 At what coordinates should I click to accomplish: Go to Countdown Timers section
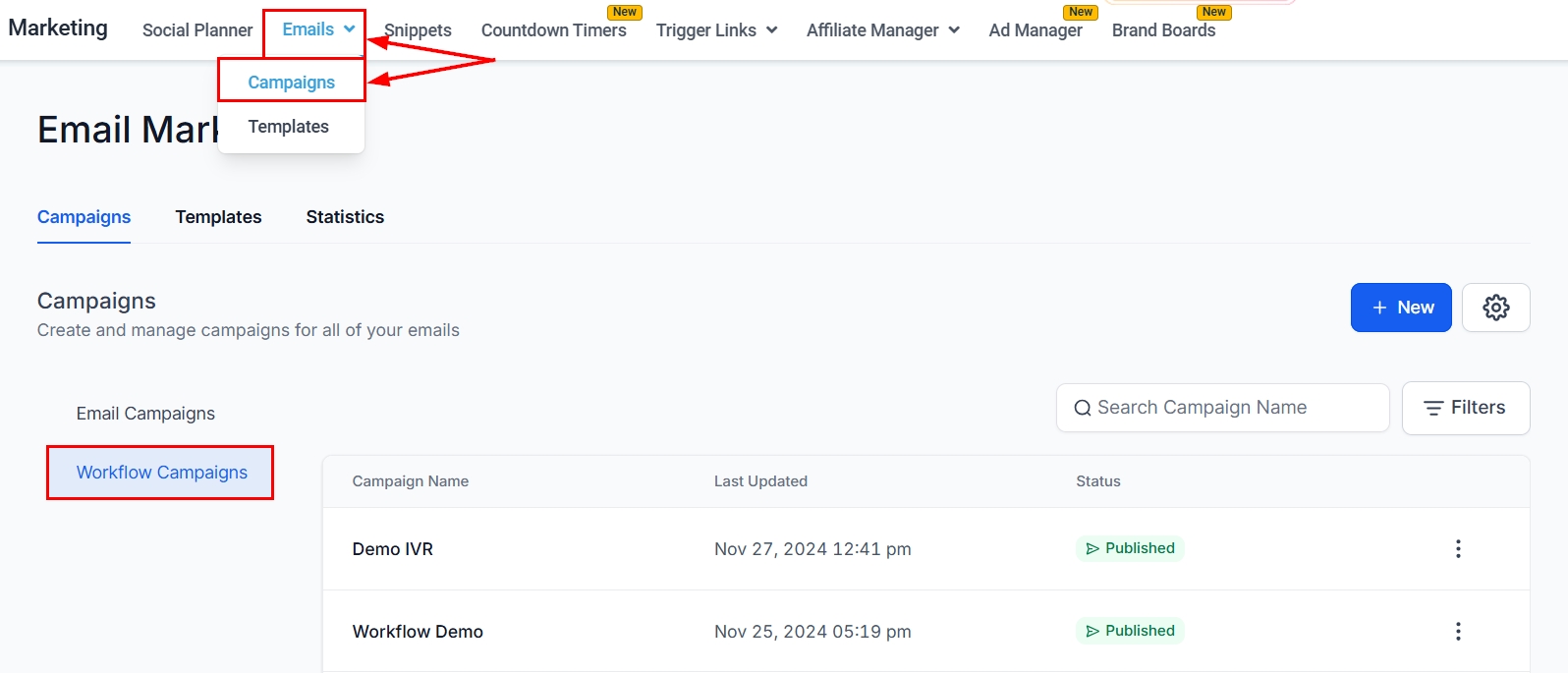coord(553,30)
